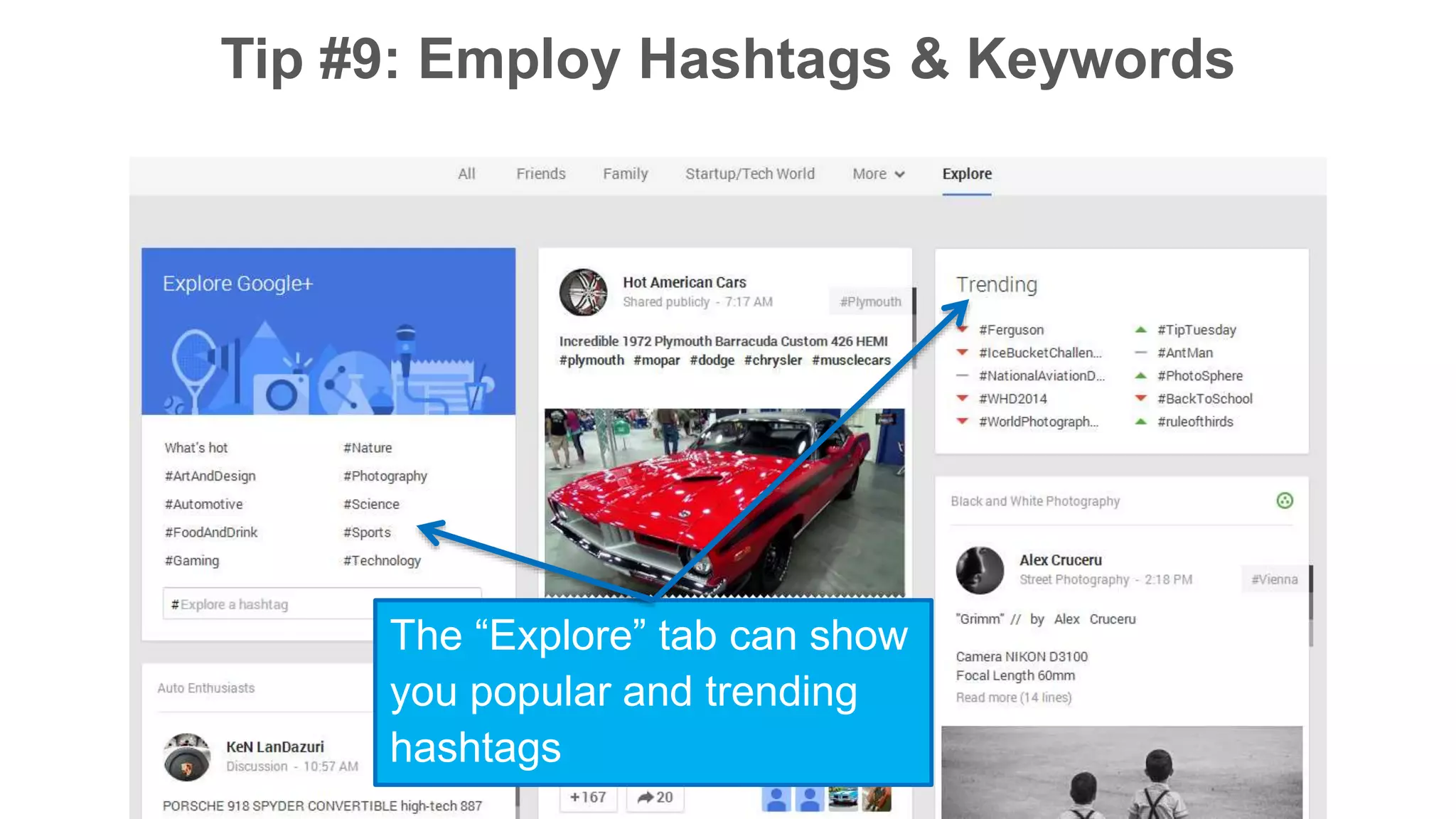
Task: Open #FoodAndDrink hashtag
Action: tap(211, 532)
